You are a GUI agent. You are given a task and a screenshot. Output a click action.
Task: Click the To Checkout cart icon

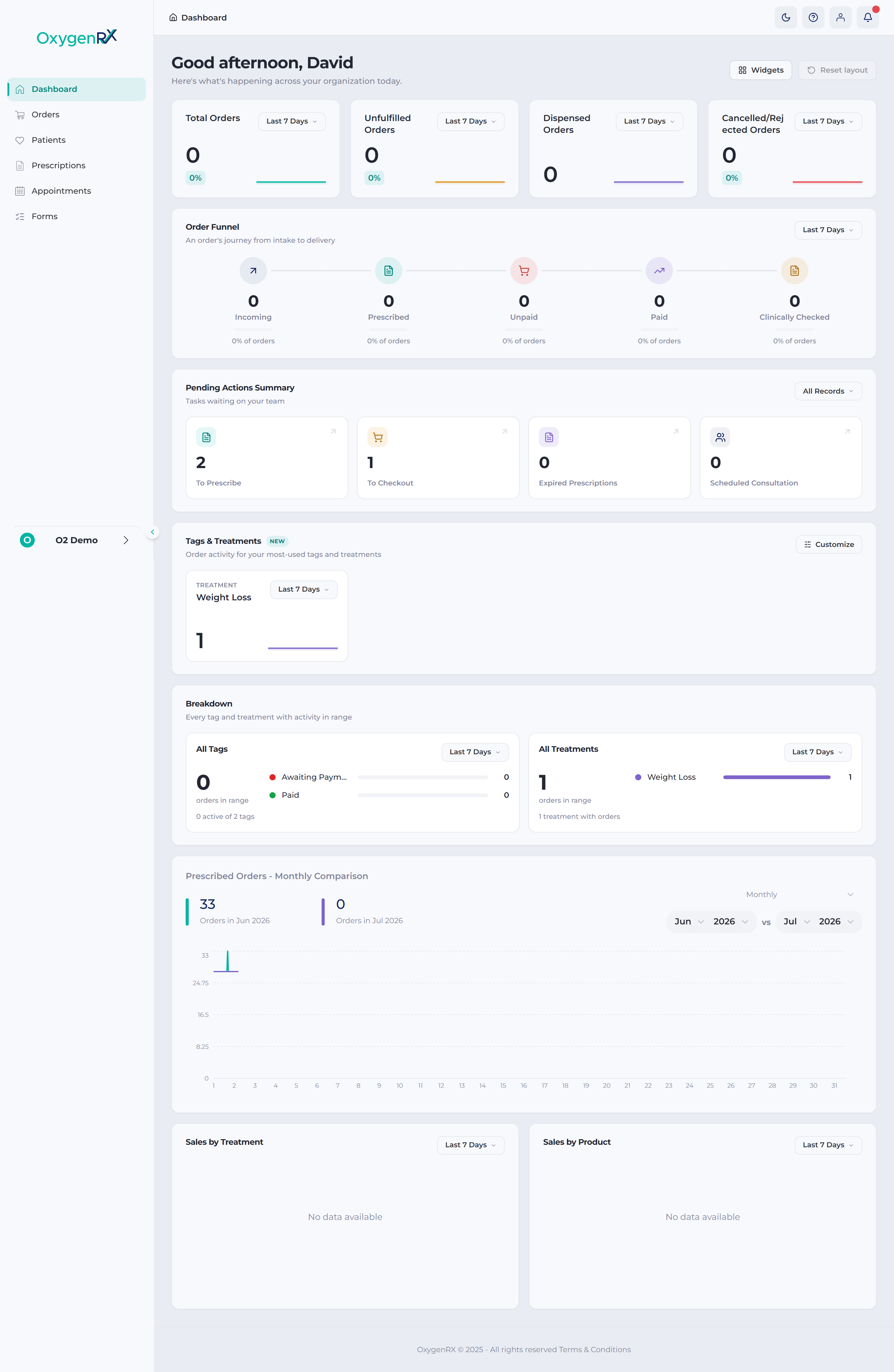377,437
